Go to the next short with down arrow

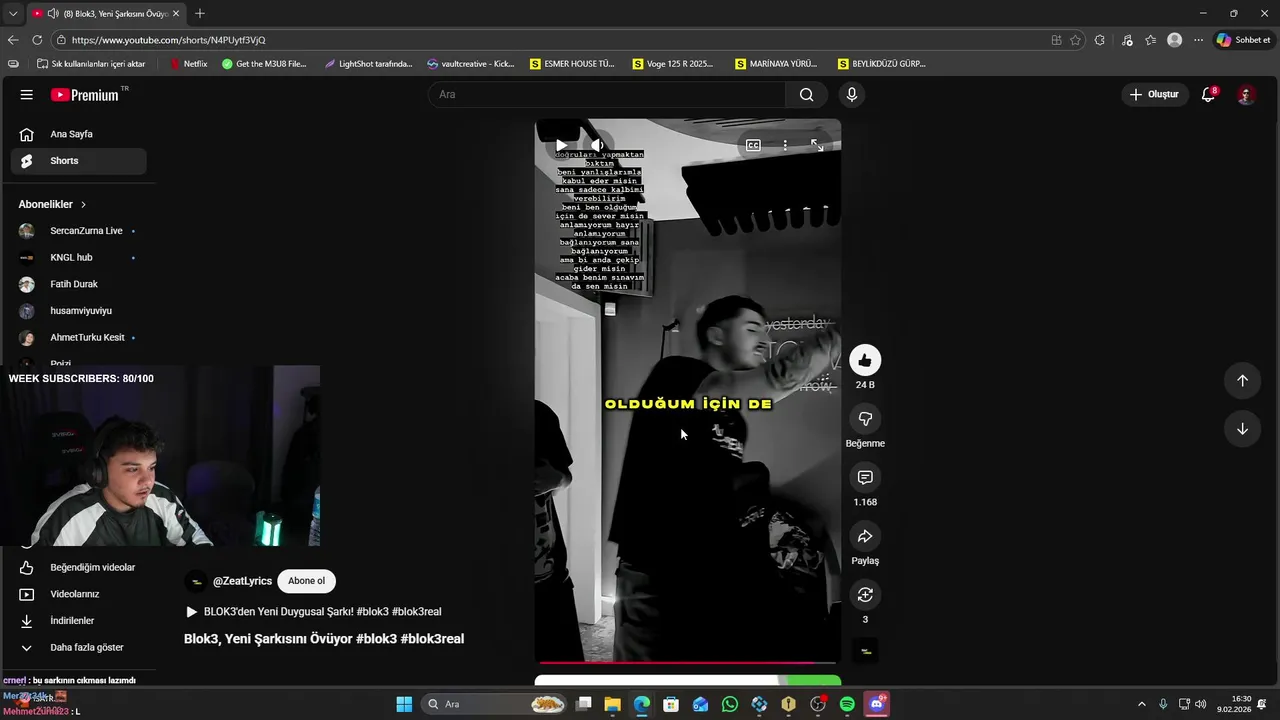click(x=1242, y=429)
